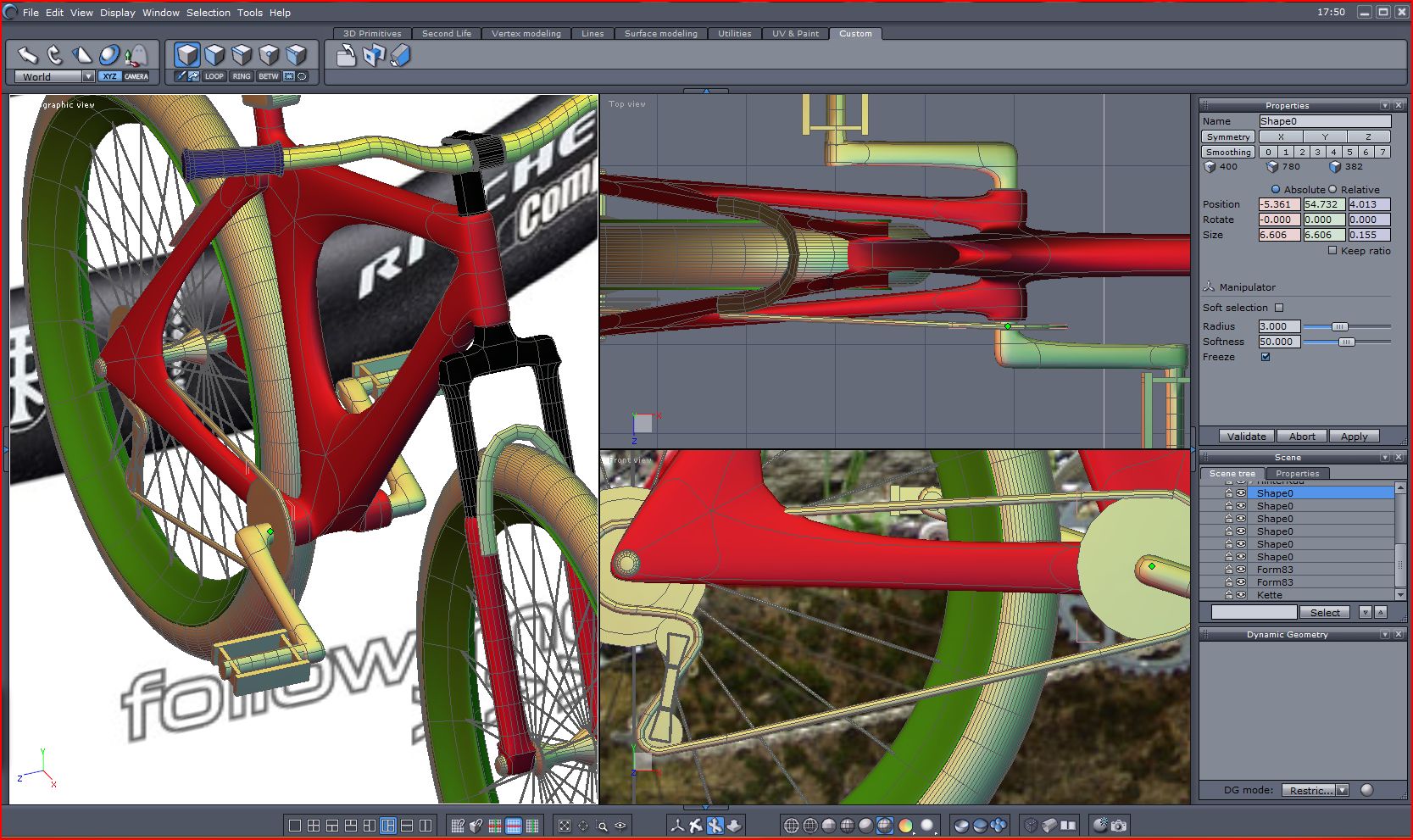Switch to Select Points cube mode
The image size is (1413, 840).
269,55
